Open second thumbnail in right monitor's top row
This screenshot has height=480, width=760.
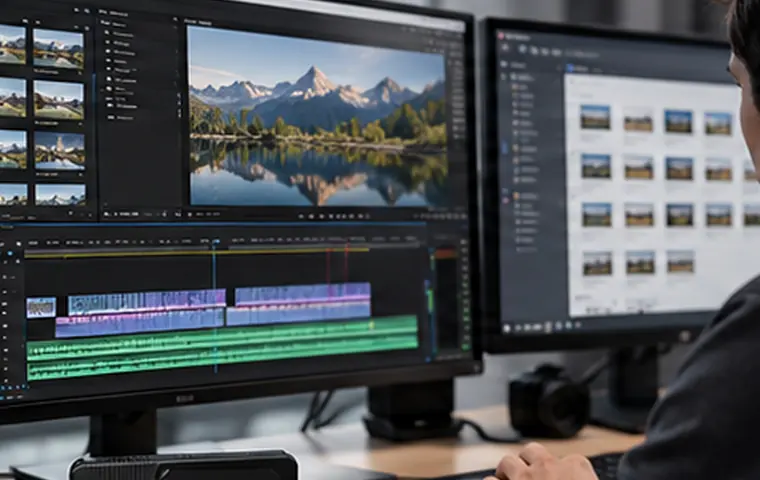[x=638, y=122]
